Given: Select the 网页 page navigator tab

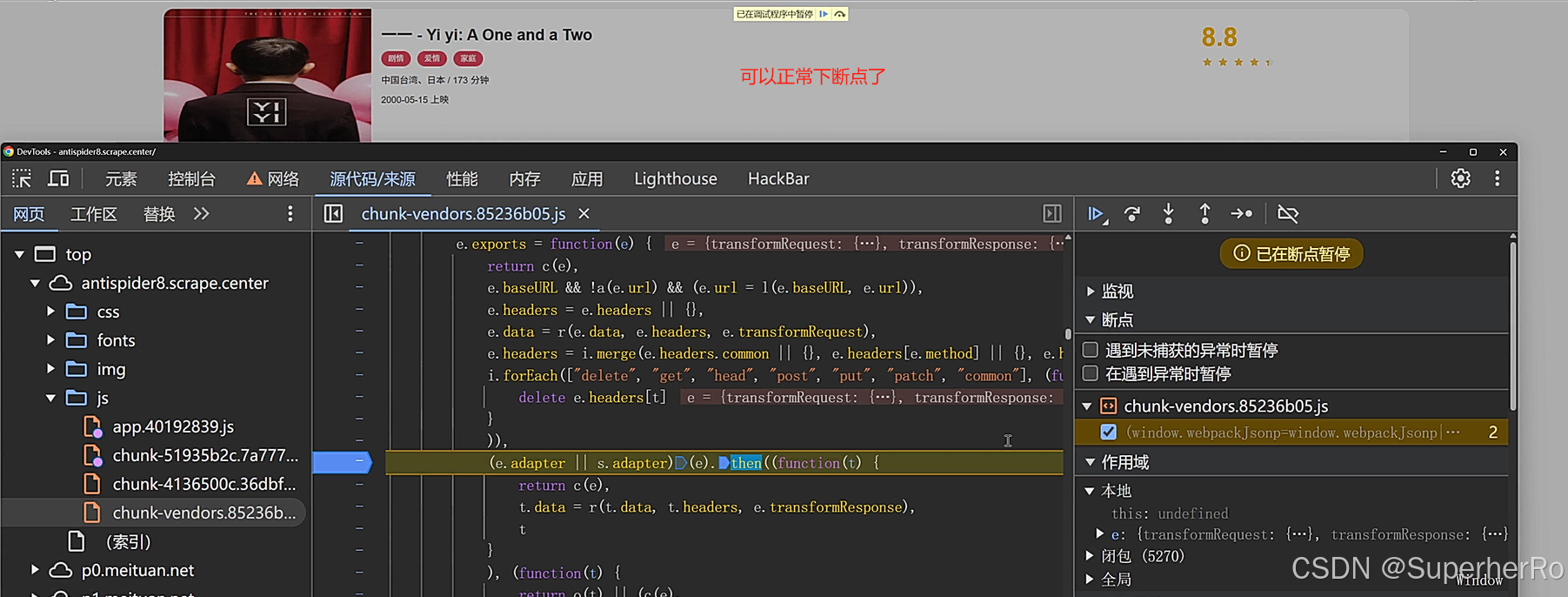Looking at the screenshot, I should (29, 214).
